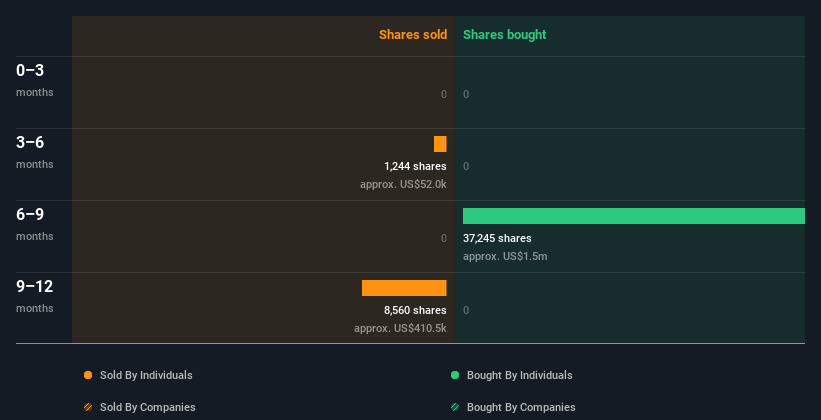Click the 1,244 shares value
821x420 pixels.
(x=415, y=167)
